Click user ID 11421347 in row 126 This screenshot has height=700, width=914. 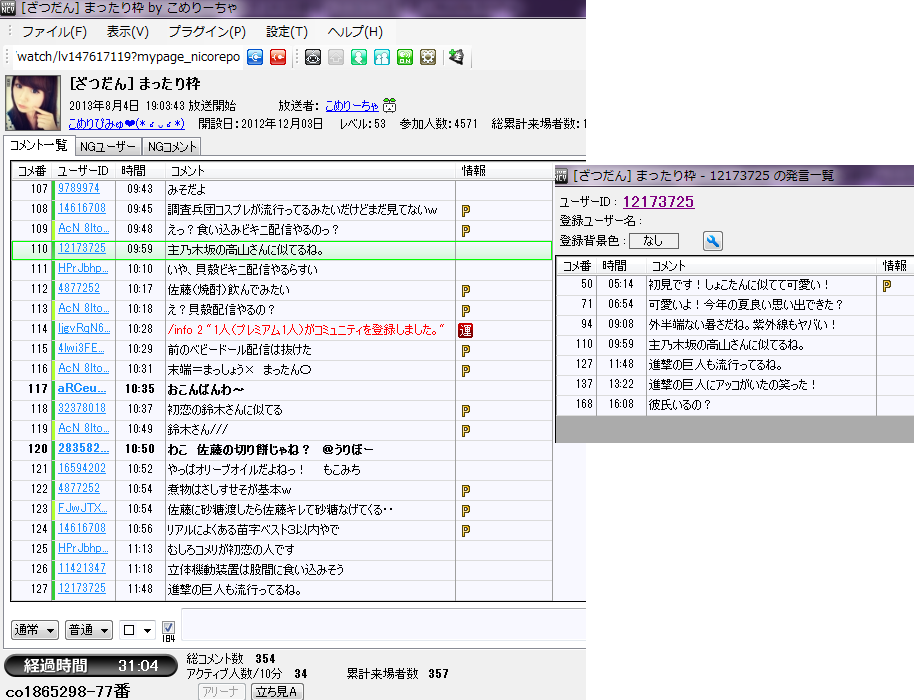point(82,568)
